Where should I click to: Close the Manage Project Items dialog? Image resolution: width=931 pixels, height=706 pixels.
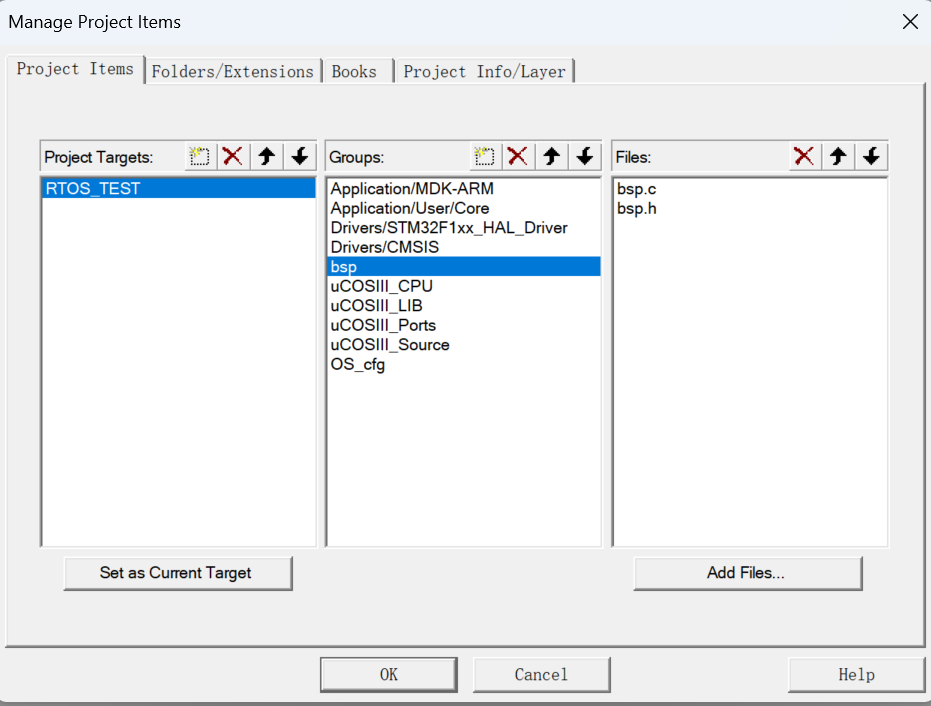pyautogui.click(x=910, y=22)
